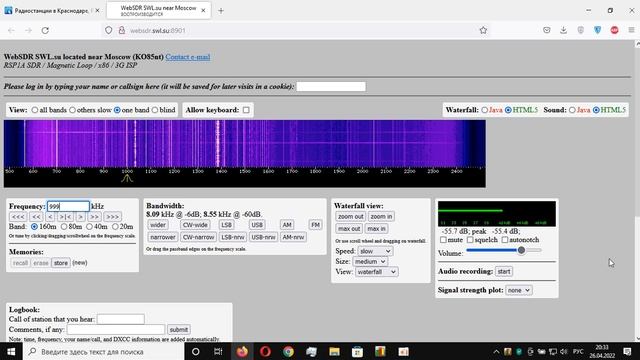Click the 1400 kHz mark on the frequency scale
This screenshot has height=360, width=640.
coord(221,171)
